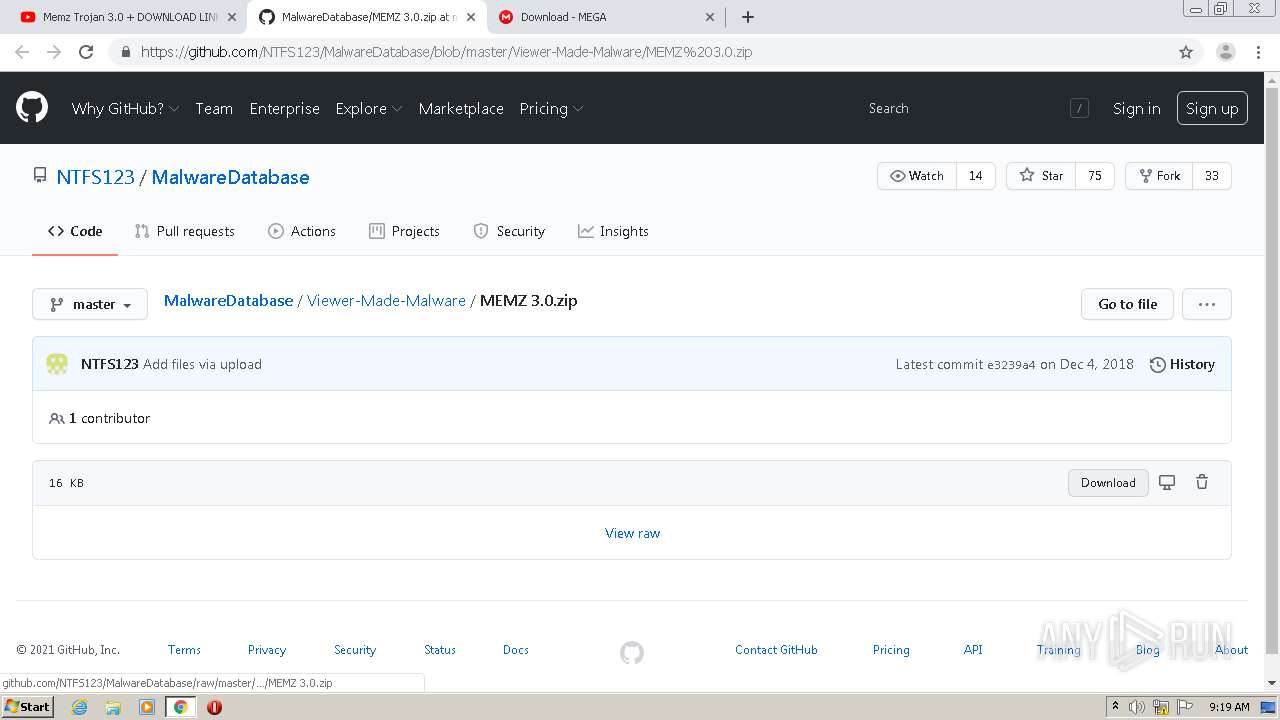Click volume speaker tray icon
The width and height of the screenshot is (1280, 720).
coord(1137,707)
